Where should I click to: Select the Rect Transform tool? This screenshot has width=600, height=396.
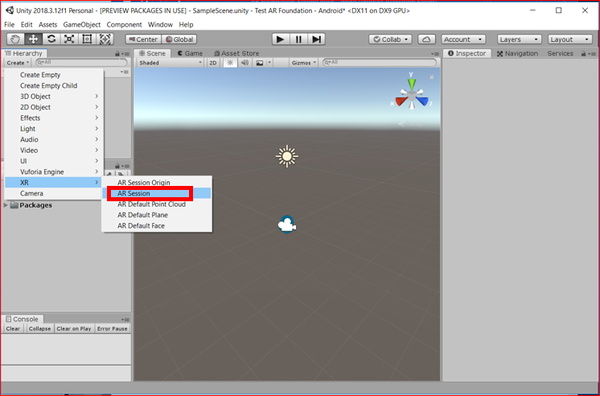pyautogui.click(x=87, y=39)
